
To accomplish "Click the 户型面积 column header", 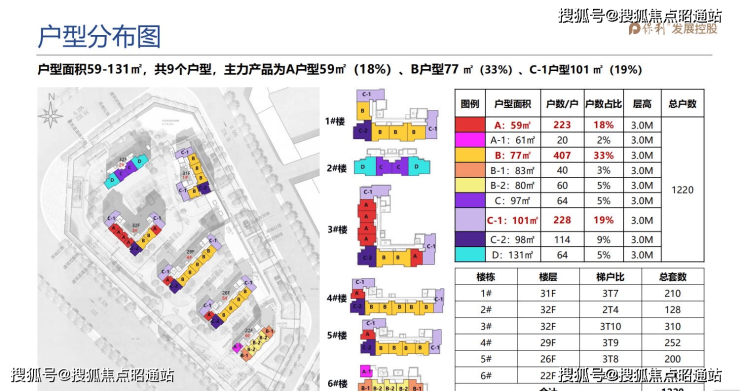I will (513, 104).
